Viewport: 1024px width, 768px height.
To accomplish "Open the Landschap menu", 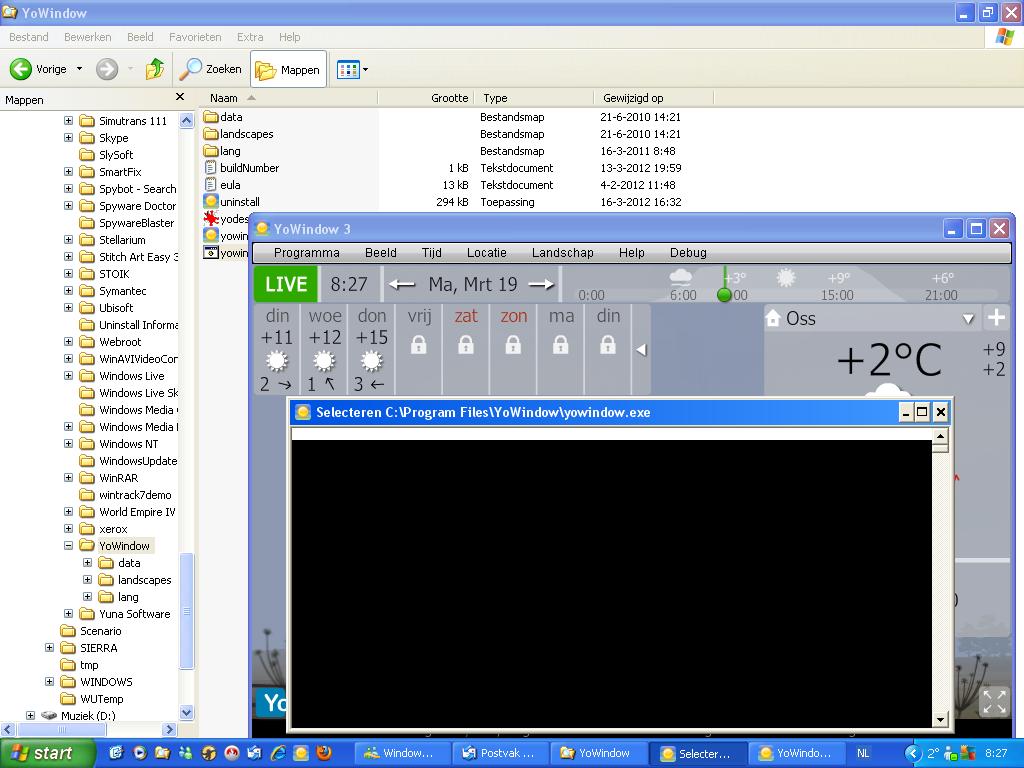I will (x=562, y=253).
